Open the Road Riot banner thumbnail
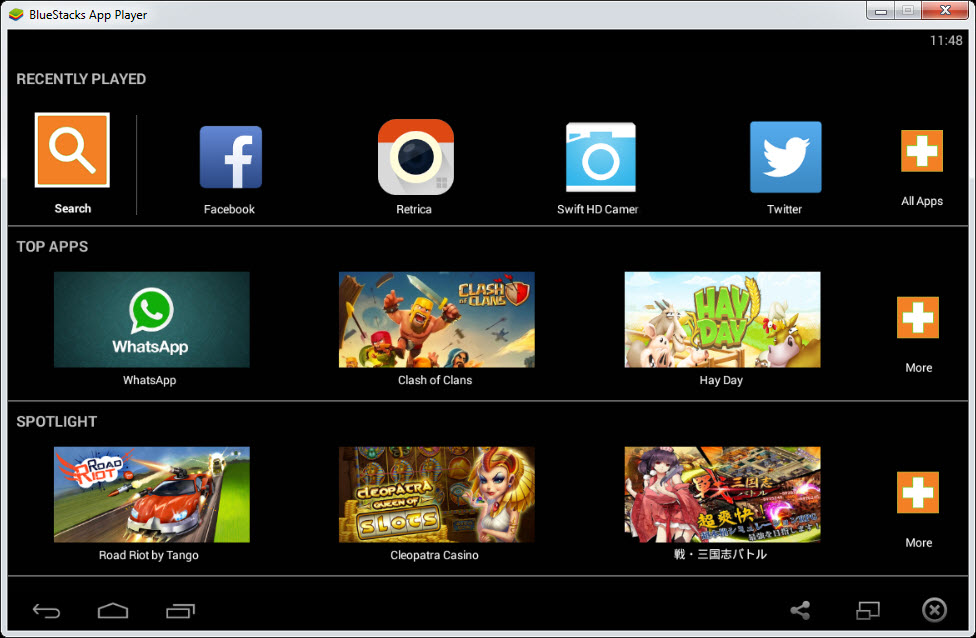The image size is (976, 638). 152,494
